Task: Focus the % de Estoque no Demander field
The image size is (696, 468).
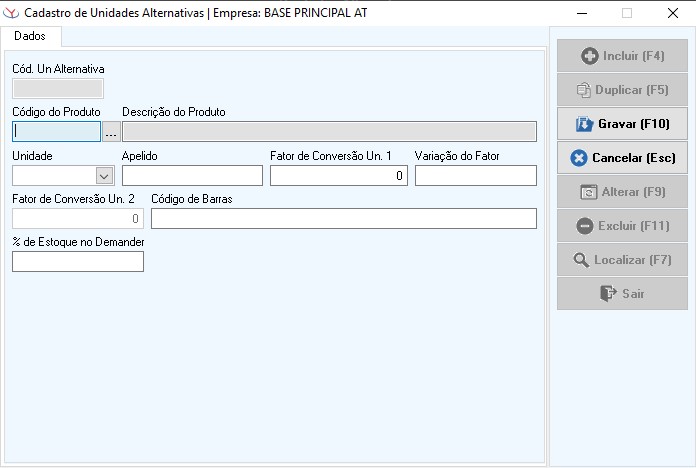Action: [78, 262]
